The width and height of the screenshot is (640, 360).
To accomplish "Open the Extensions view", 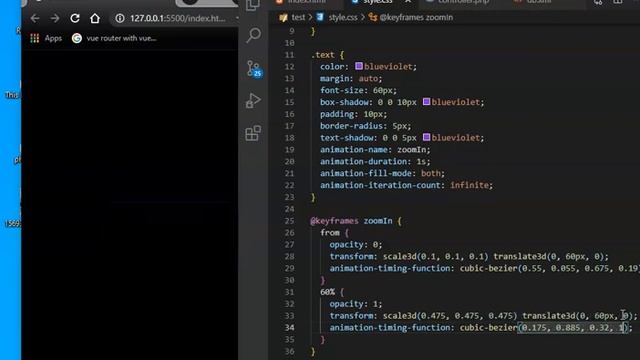I will pos(253,133).
